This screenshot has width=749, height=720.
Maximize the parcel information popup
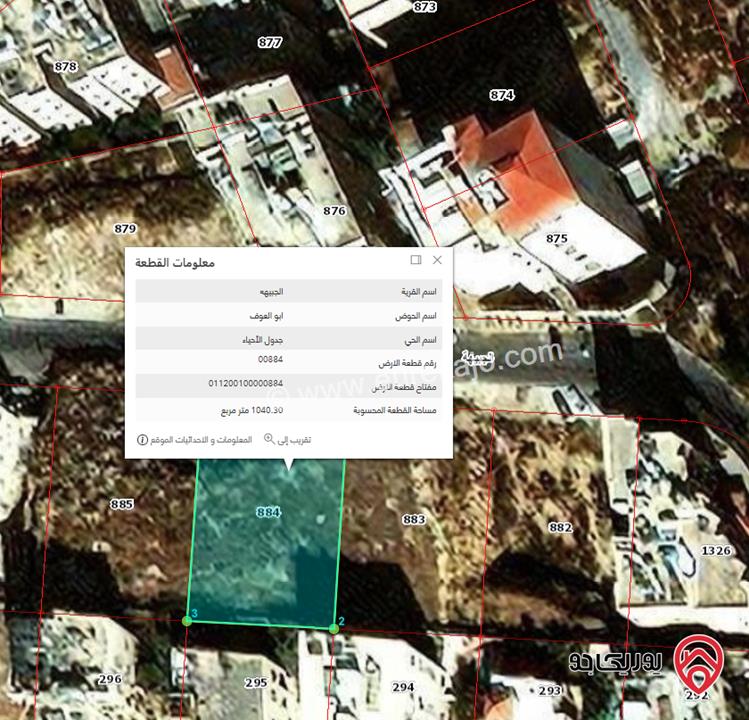tap(416, 260)
